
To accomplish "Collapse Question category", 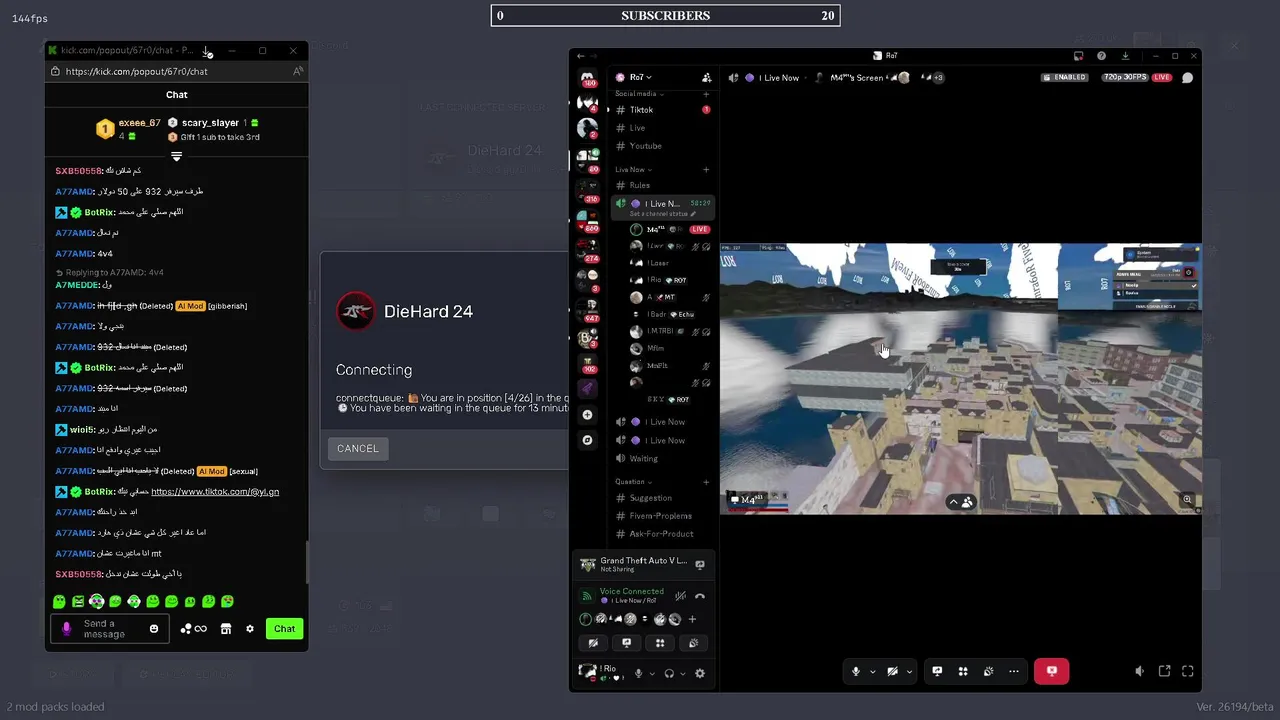I will point(632,481).
